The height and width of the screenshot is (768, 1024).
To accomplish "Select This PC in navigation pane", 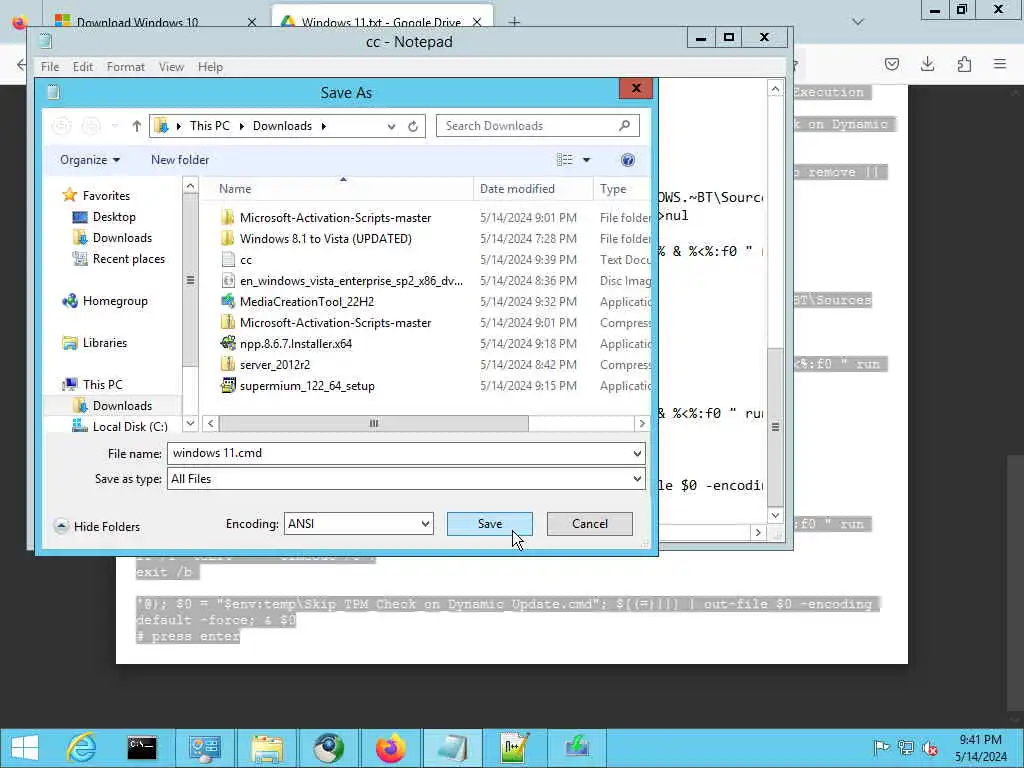I will coord(102,385).
